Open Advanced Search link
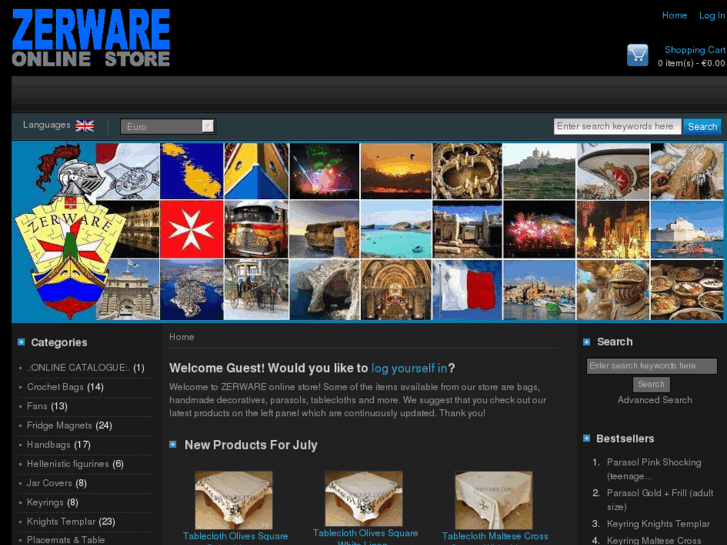This screenshot has width=727, height=545. pyautogui.click(x=654, y=400)
